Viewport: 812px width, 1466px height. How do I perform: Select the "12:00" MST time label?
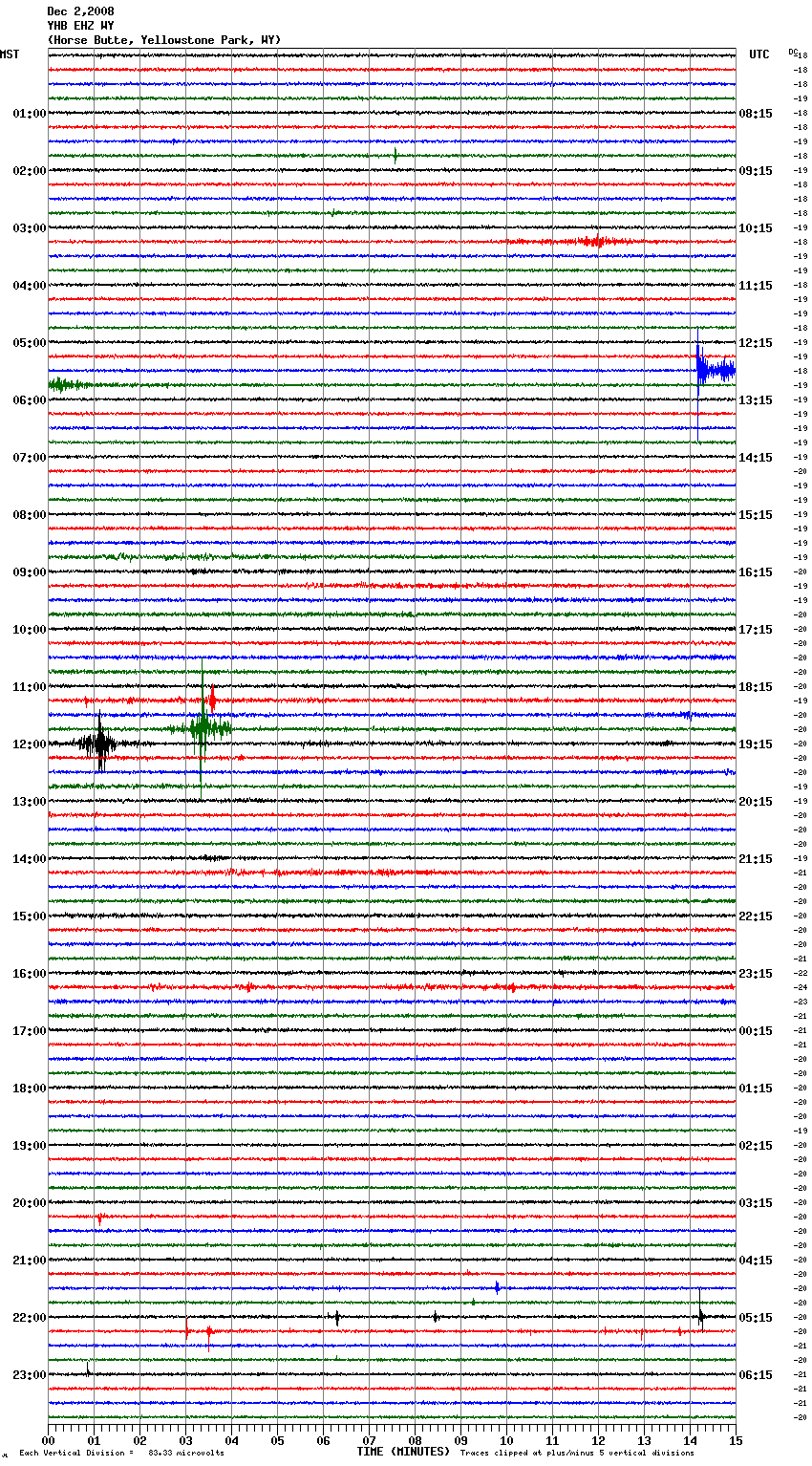pyautogui.click(x=29, y=744)
